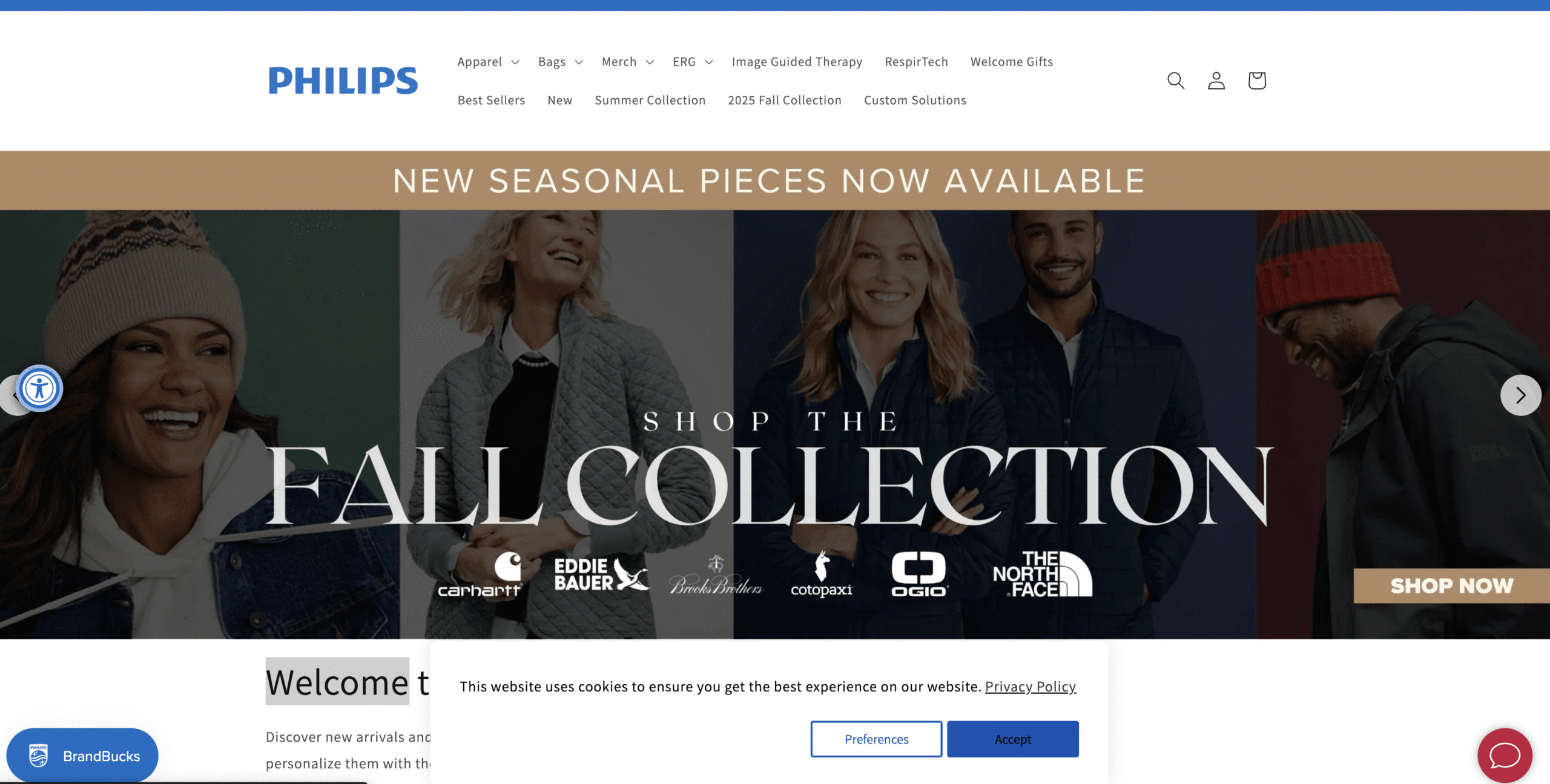Open the shopping cart icon
Screen dimensions: 1550x784
1256,81
